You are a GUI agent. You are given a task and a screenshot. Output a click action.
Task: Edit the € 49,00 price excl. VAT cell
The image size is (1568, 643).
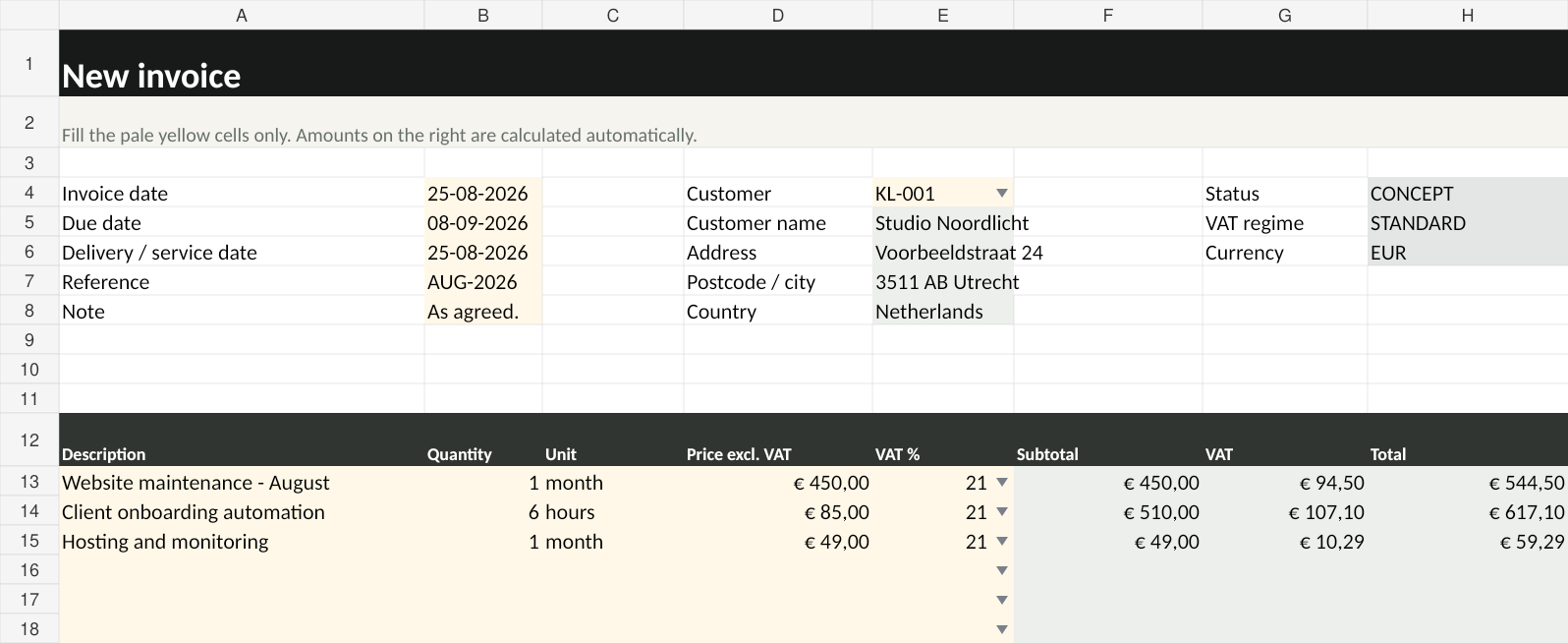click(x=778, y=542)
